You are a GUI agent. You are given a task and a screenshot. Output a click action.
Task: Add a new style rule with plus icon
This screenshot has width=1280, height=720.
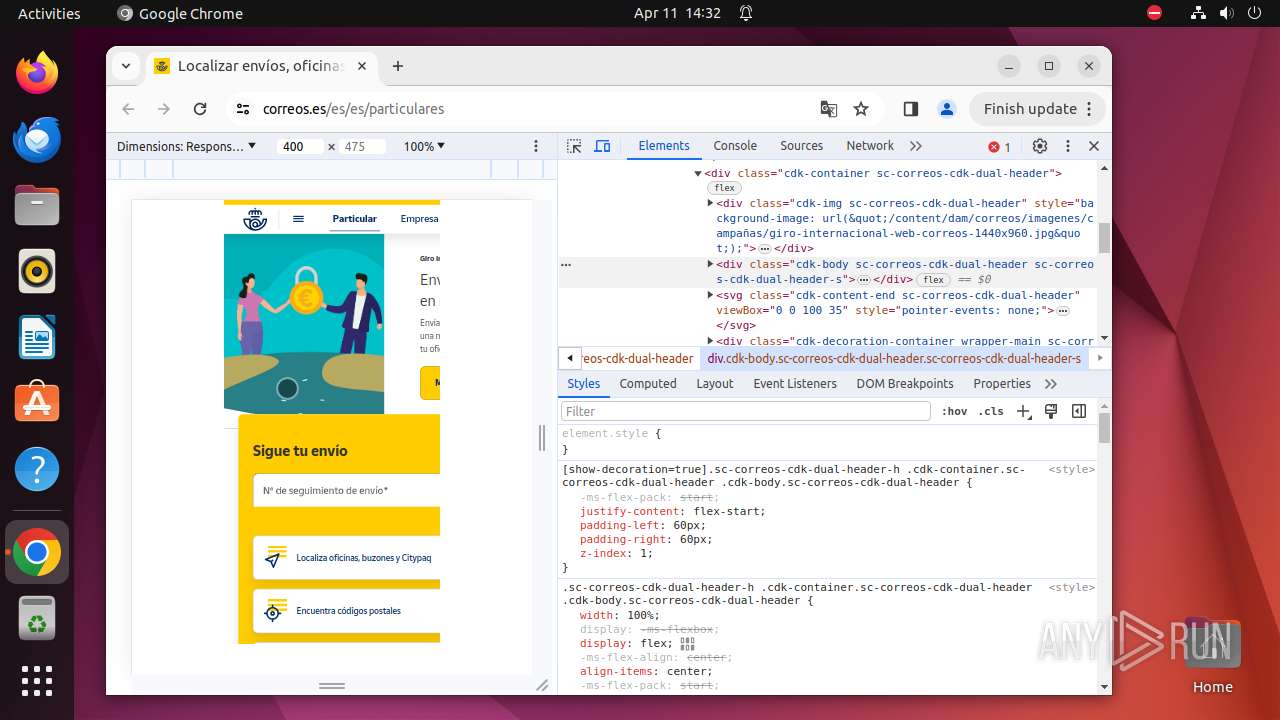pos(1023,411)
